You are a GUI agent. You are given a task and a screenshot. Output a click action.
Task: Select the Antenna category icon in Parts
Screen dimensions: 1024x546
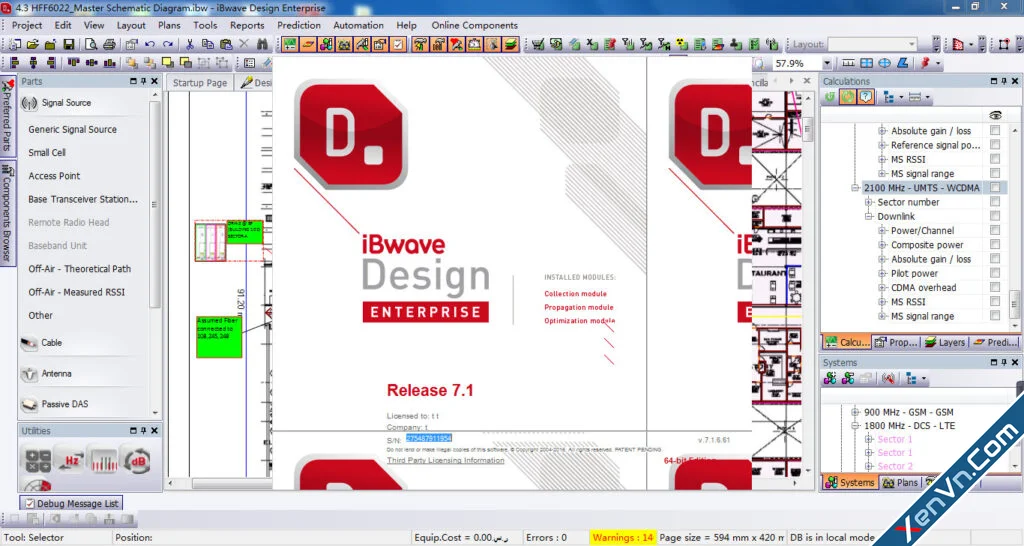(x=29, y=374)
